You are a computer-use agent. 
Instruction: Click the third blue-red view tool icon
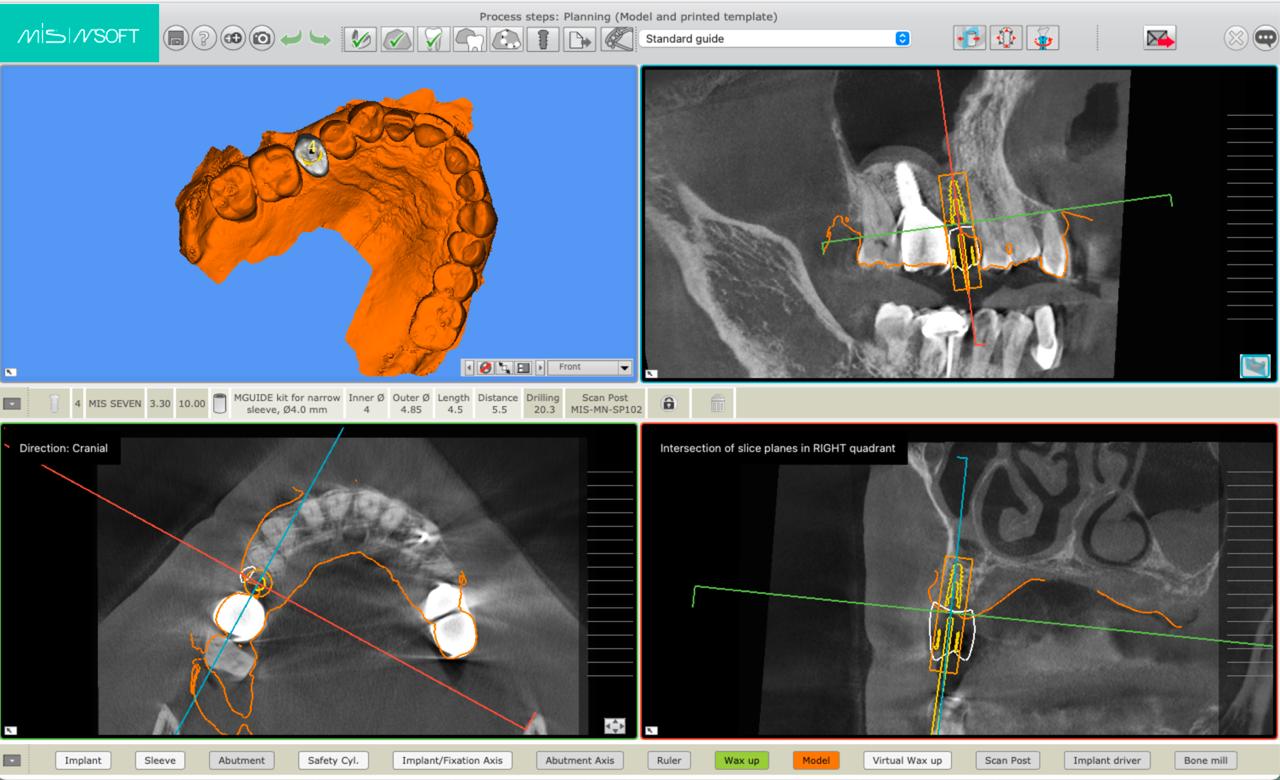click(1043, 38)
